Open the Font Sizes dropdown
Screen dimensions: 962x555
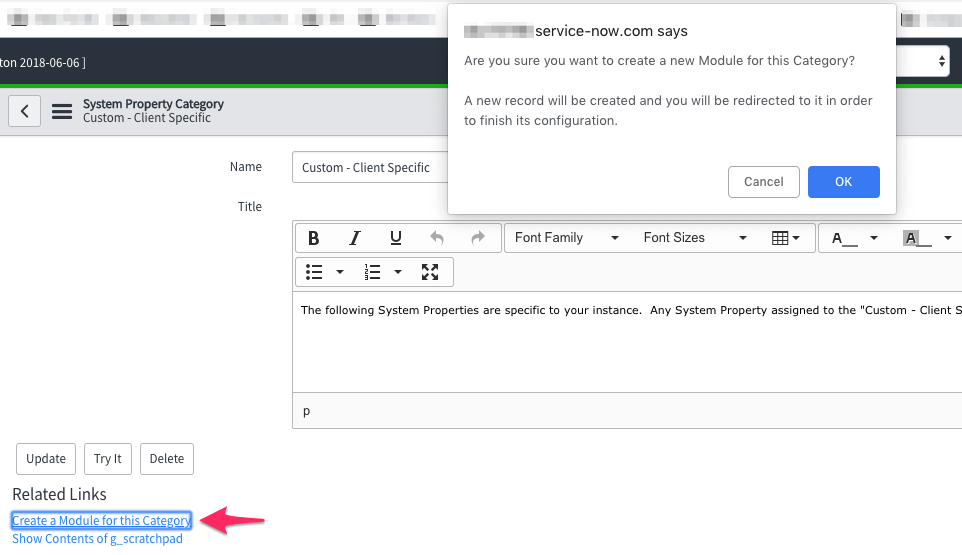pos(695,238)
